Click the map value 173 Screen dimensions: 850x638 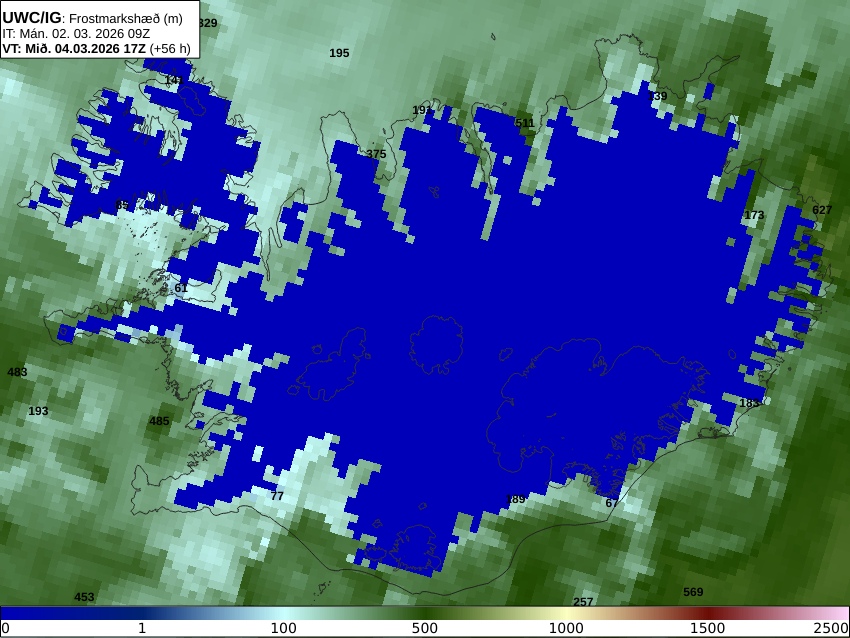tap(754, 215)
